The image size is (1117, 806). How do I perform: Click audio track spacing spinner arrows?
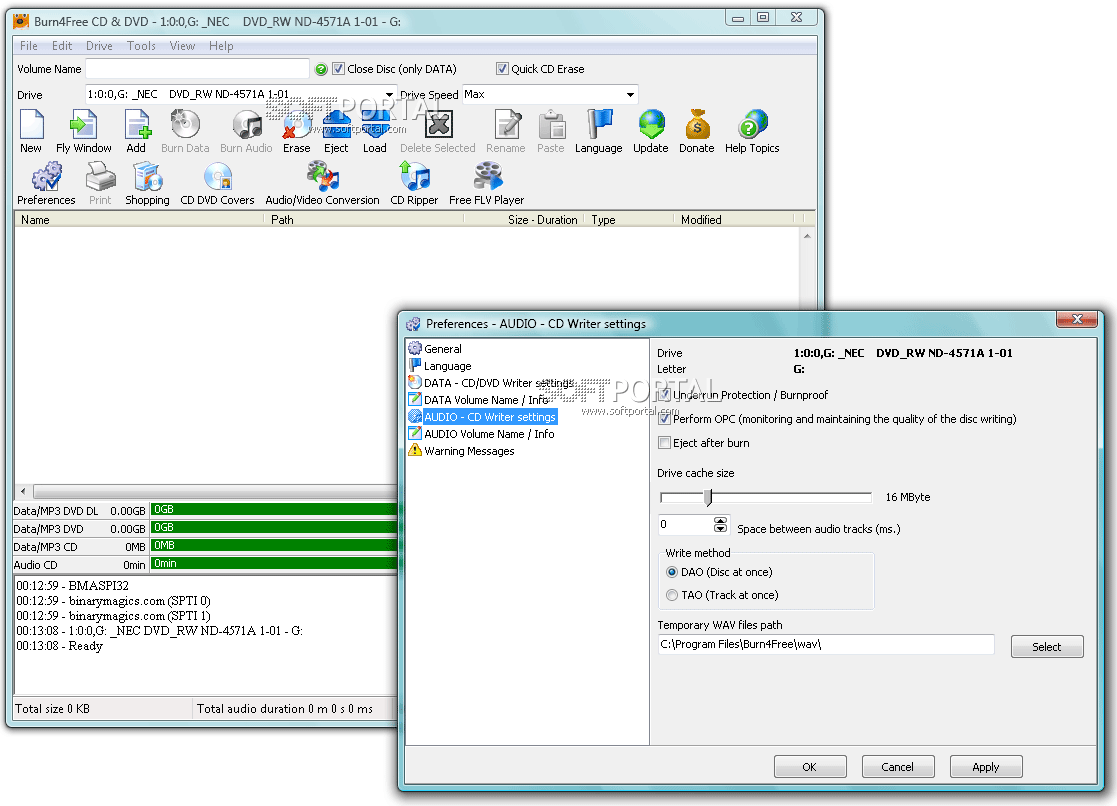(x=721, y=525)
